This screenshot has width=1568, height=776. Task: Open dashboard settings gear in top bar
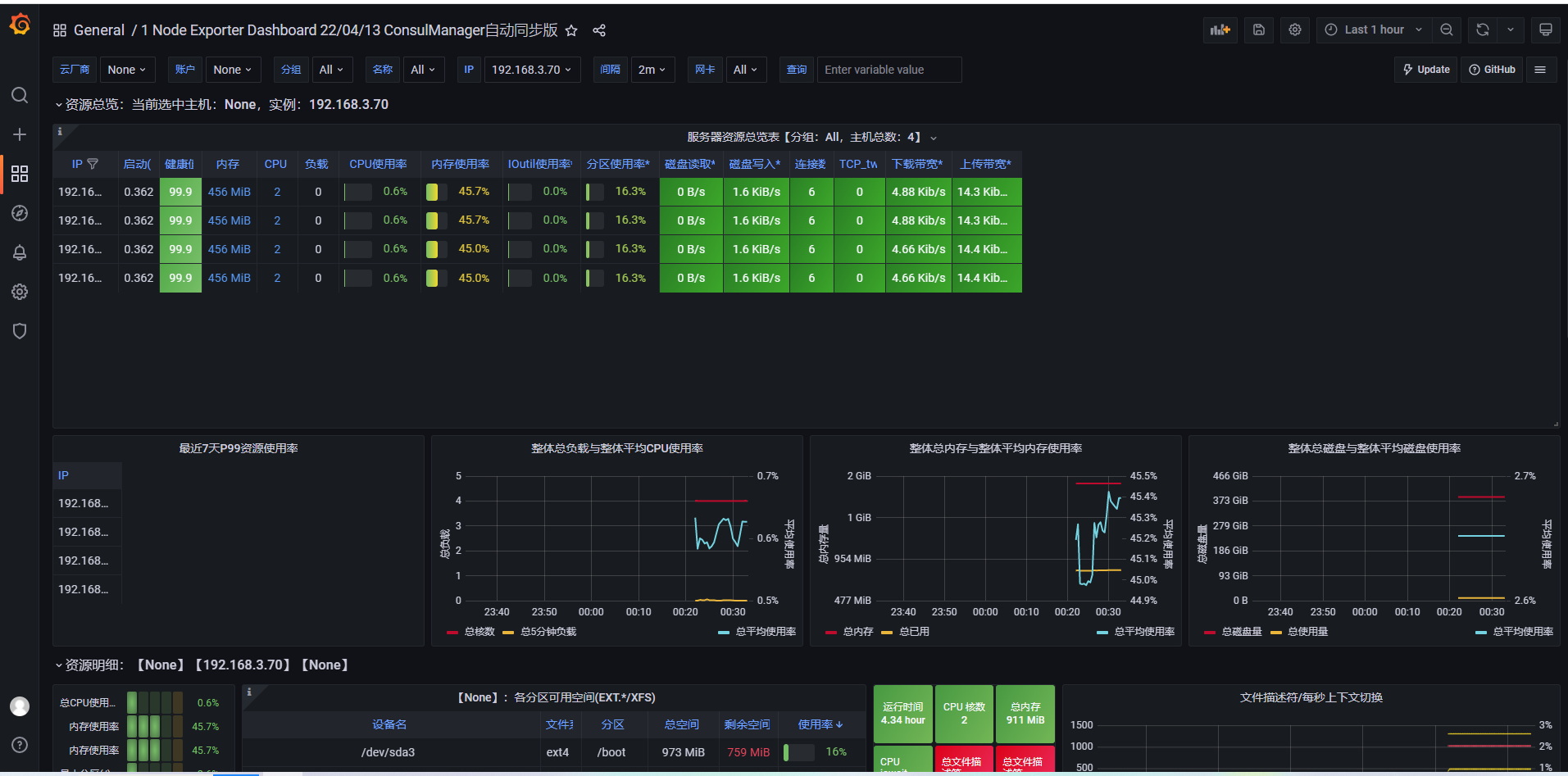(x=1295, y=29)
